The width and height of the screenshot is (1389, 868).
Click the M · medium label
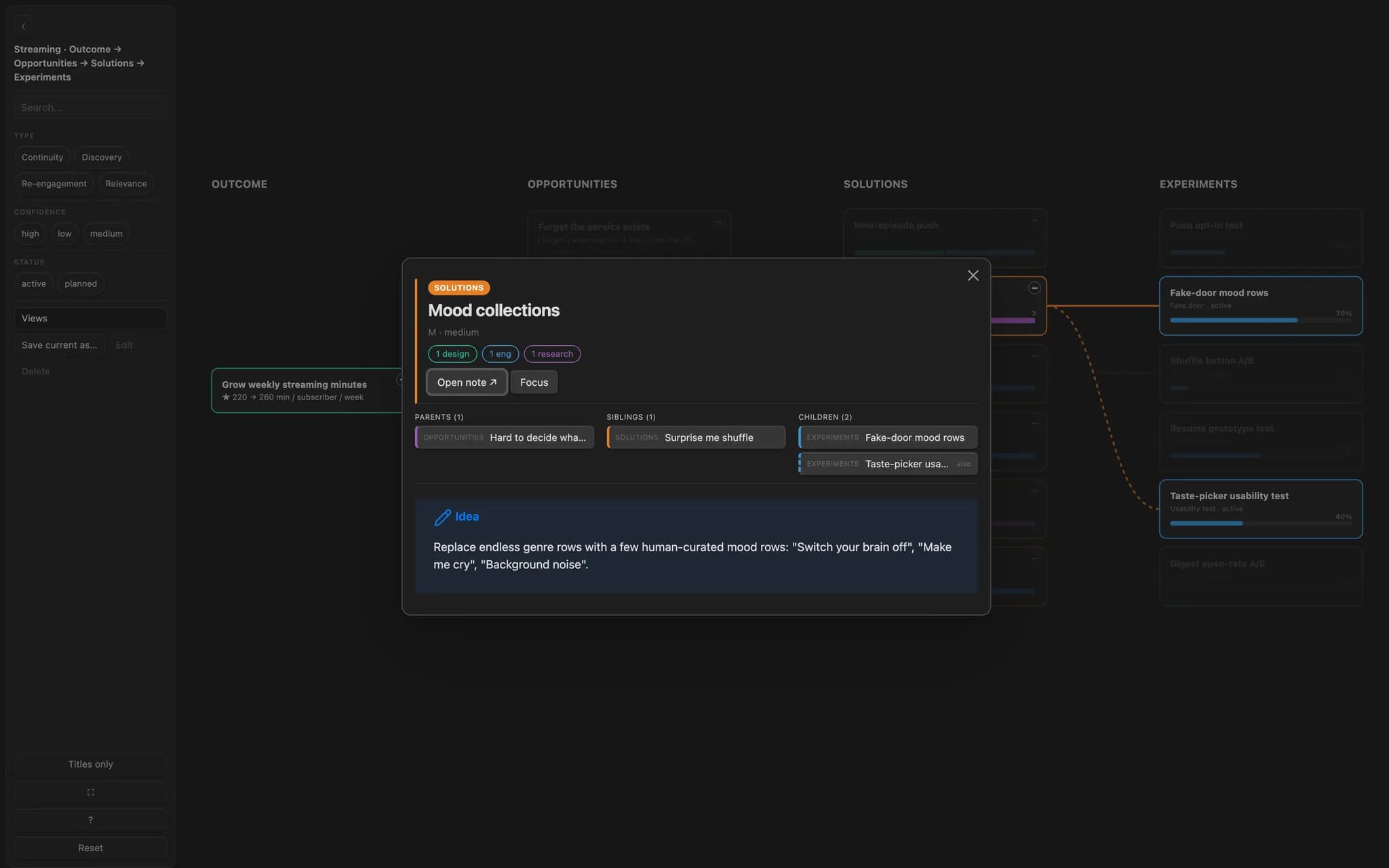tap(453, 332)
